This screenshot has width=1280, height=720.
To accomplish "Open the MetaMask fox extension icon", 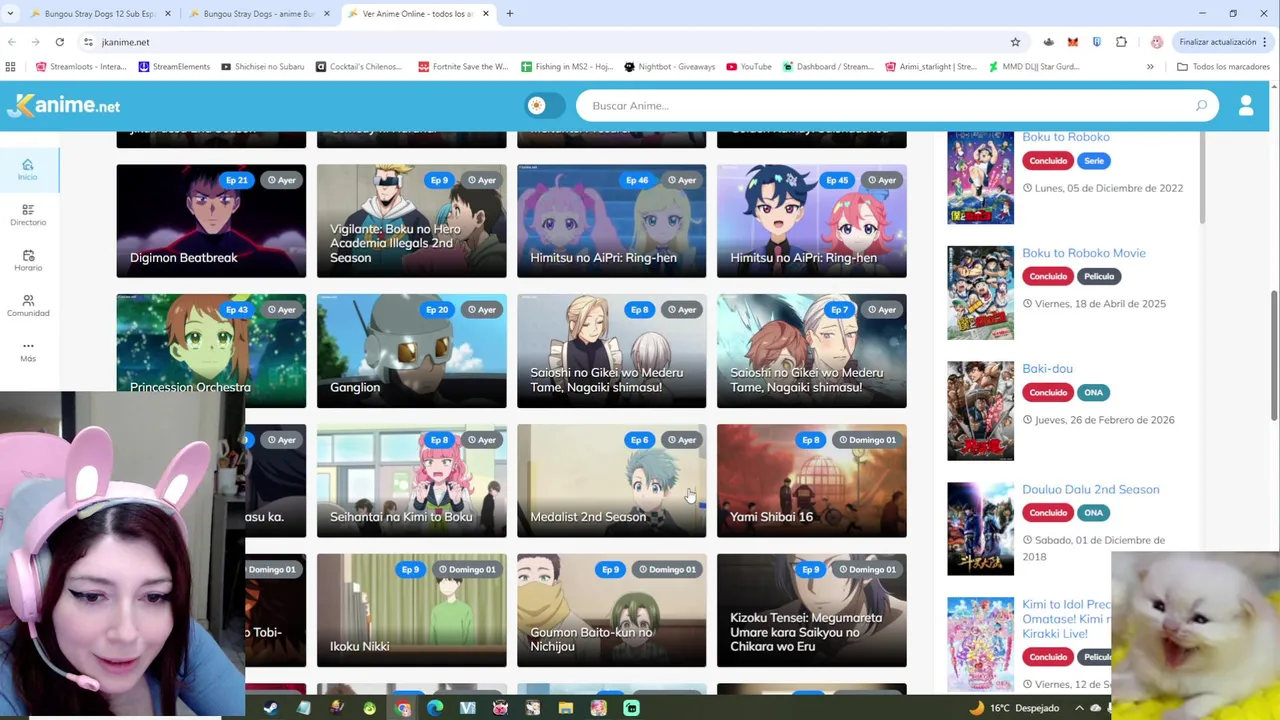I will coord(1073,42).
